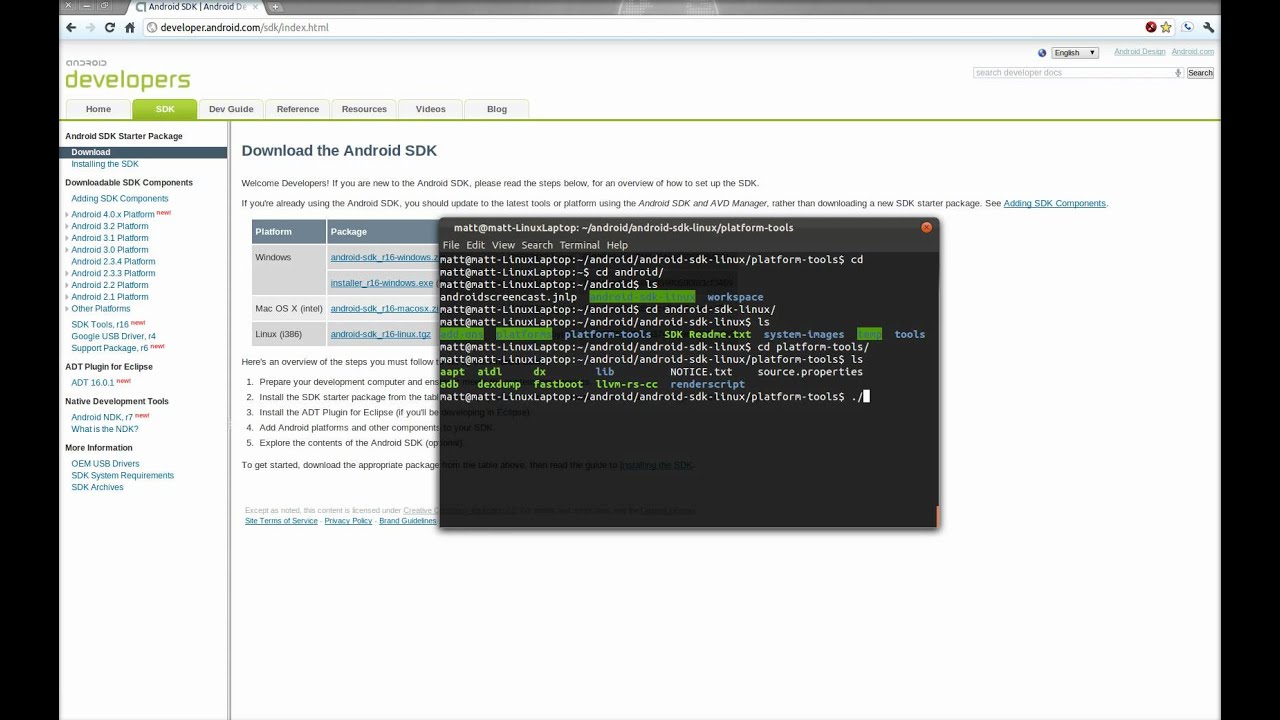Open the Site Terms of Service link
1280x720 pixels.
281,521
